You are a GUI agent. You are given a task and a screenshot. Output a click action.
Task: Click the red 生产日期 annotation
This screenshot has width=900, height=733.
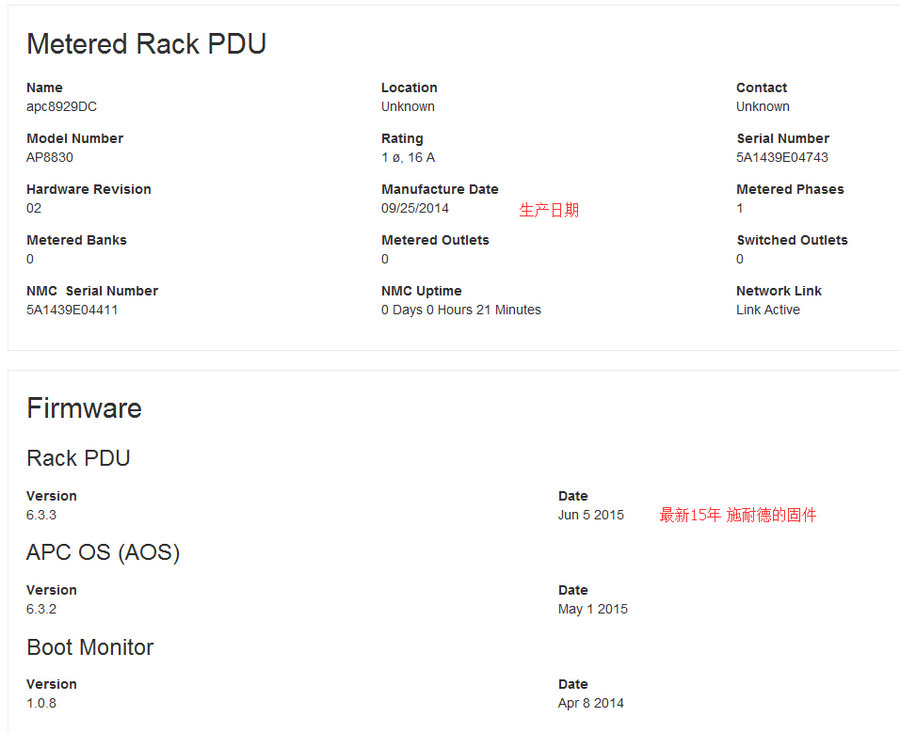click(x=548, y=210)
